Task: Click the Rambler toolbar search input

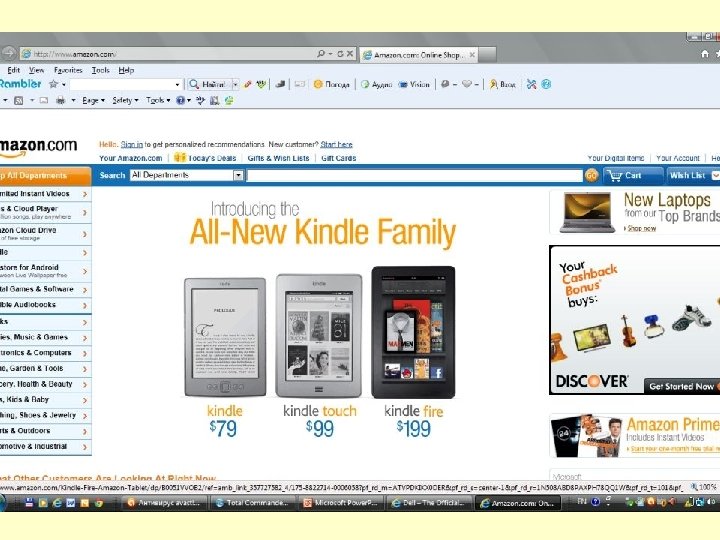Action: [121, 84]
